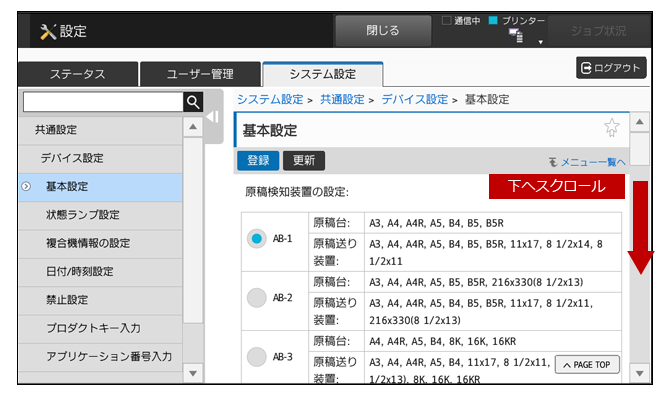Open the ジョブ状況 button
This screenshot has width=670, height=396.
(599, 31)
